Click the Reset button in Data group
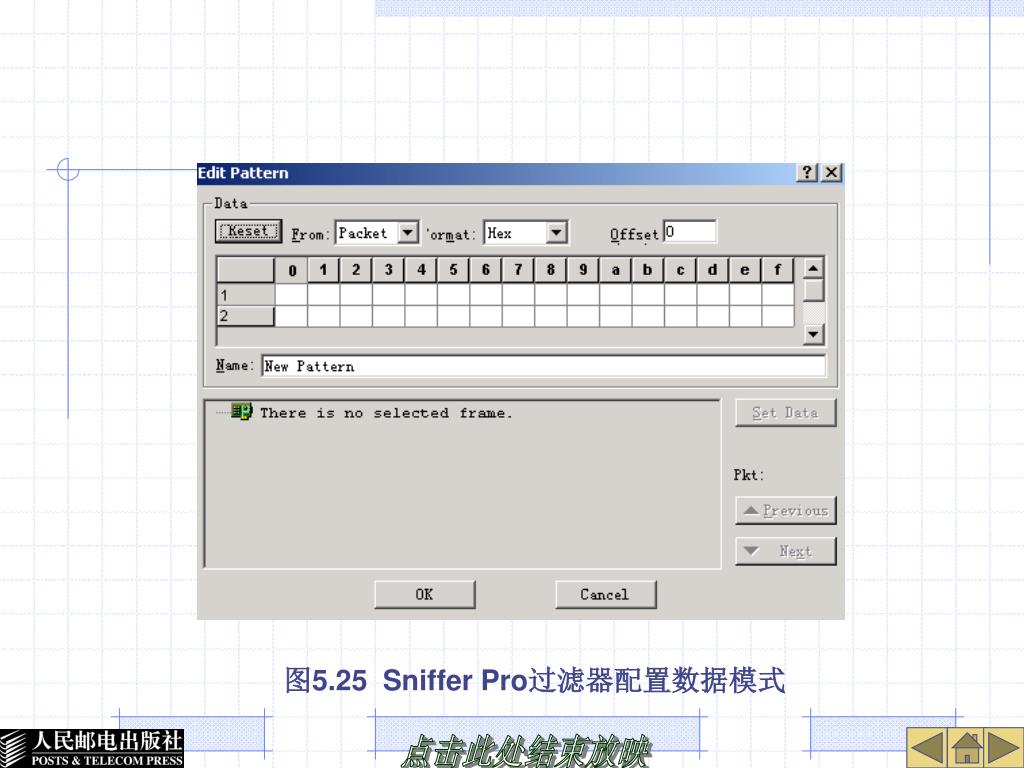This screenshot has width=1024, height=768. tap(248, 231)
